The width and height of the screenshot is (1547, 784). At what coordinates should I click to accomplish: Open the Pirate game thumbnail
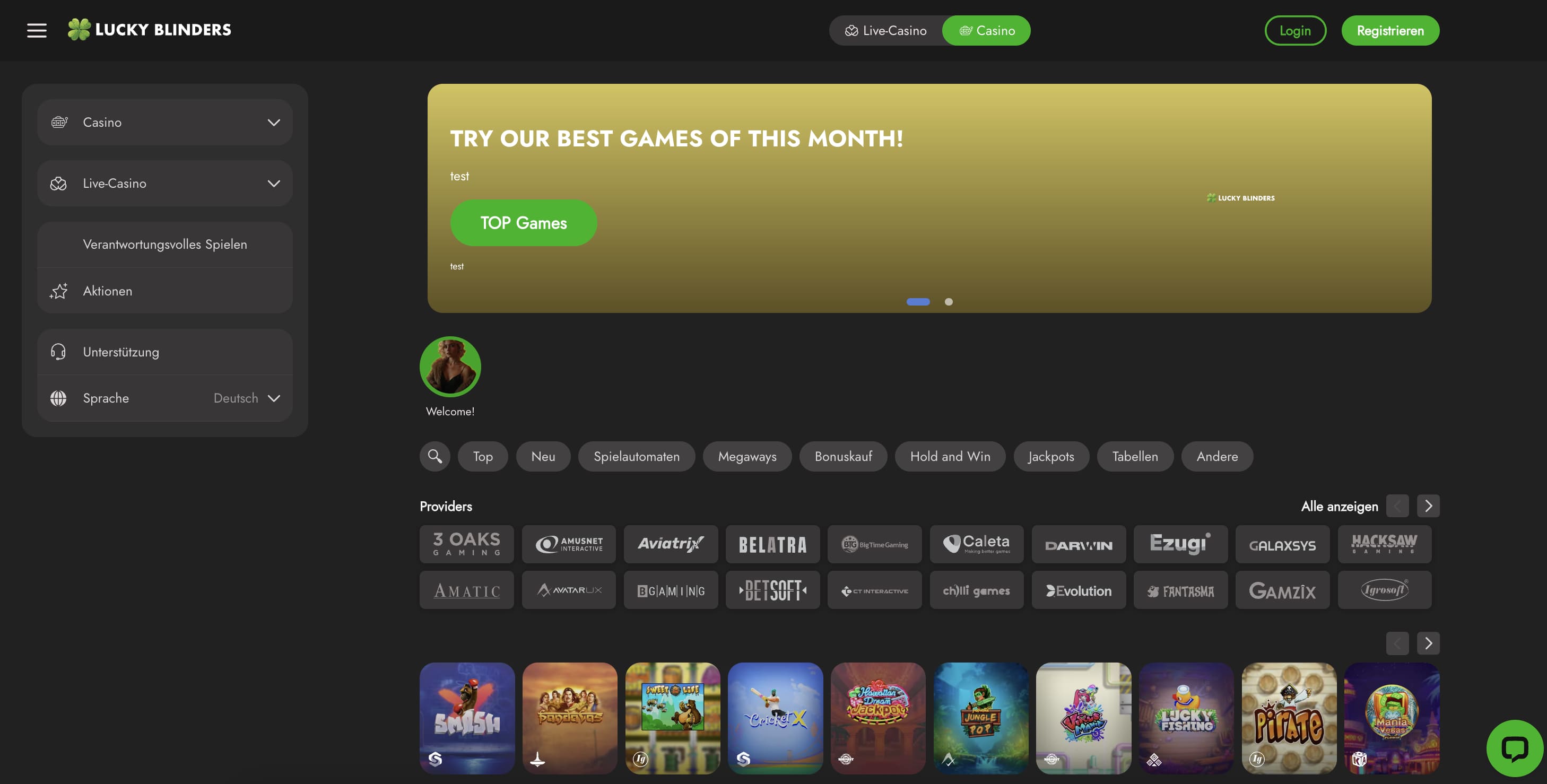(1289, 718)
